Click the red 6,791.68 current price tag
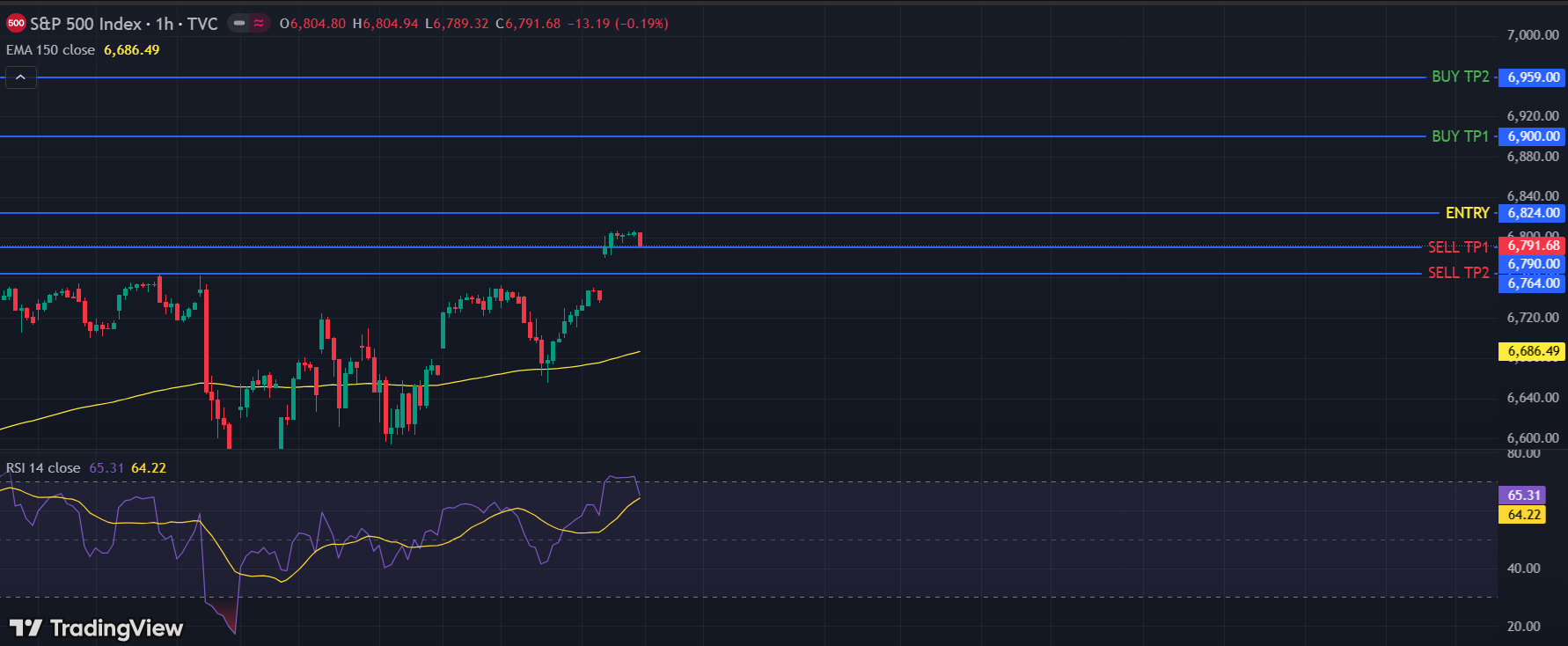 point(1533,246)
